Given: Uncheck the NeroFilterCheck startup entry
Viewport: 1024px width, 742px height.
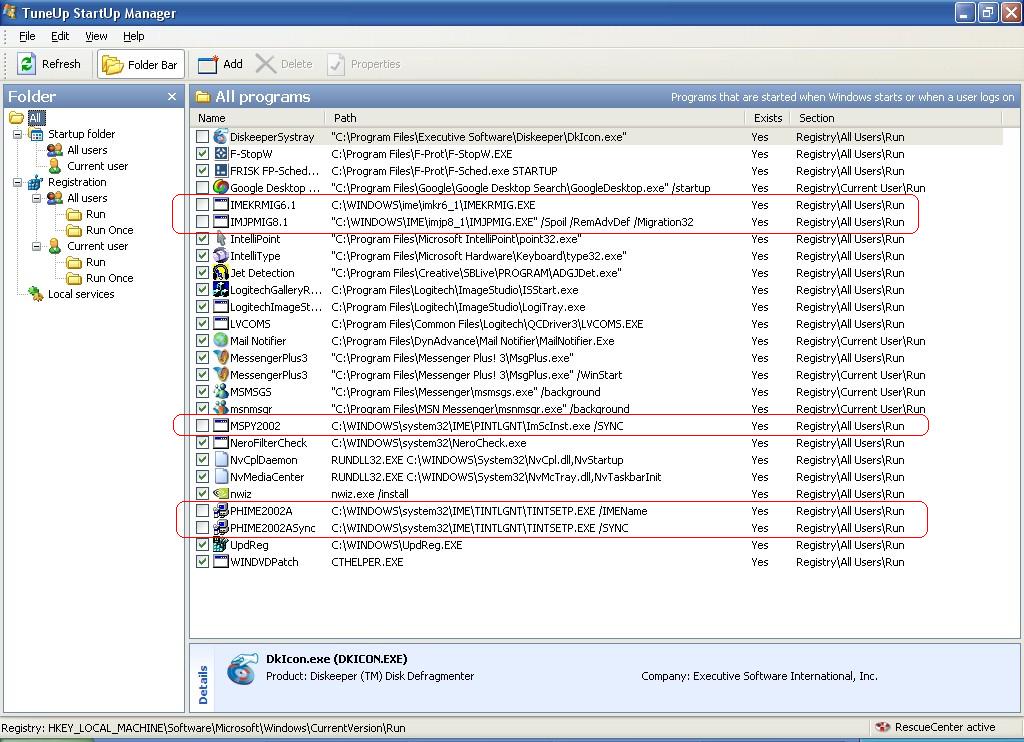Looking at the screenshot, I should click(202, 443).
